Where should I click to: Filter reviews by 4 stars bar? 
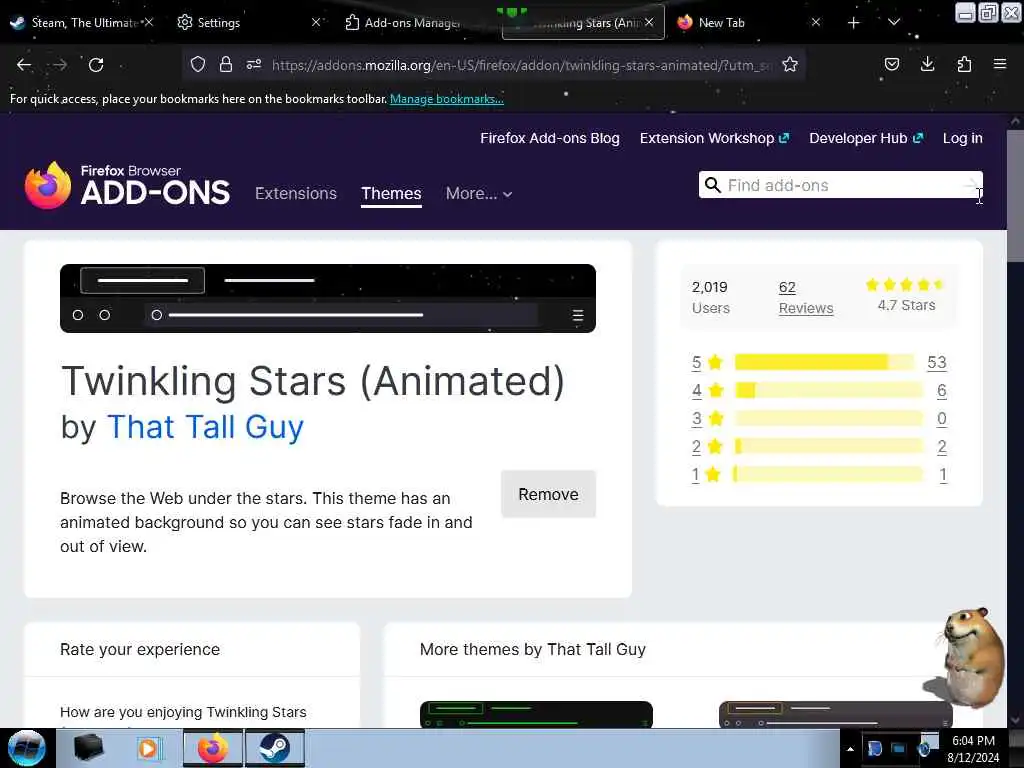829,391
